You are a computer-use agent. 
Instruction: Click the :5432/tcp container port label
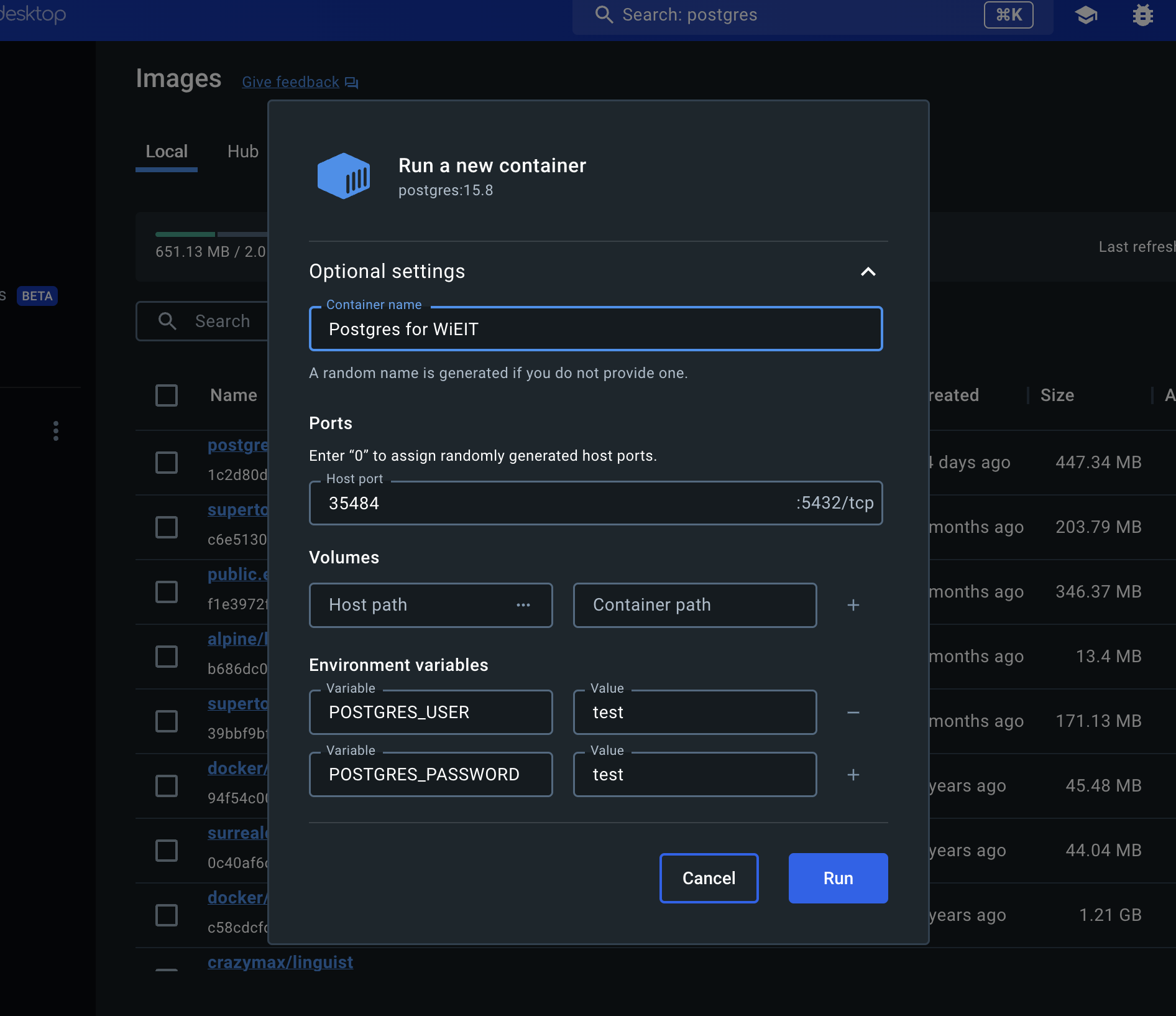coord(835,503)
